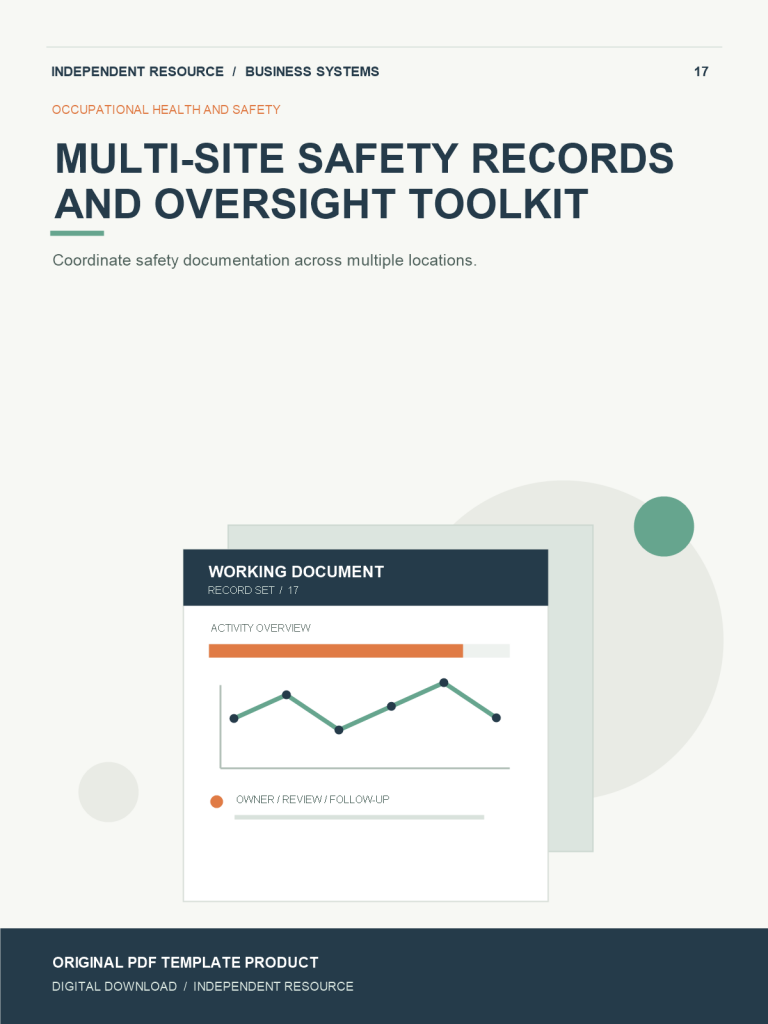The height and width of the screenshot is (1024, 768).
Task: Click the 'WORKING DOCUMENT' card heading
Action: click(296, 571)
